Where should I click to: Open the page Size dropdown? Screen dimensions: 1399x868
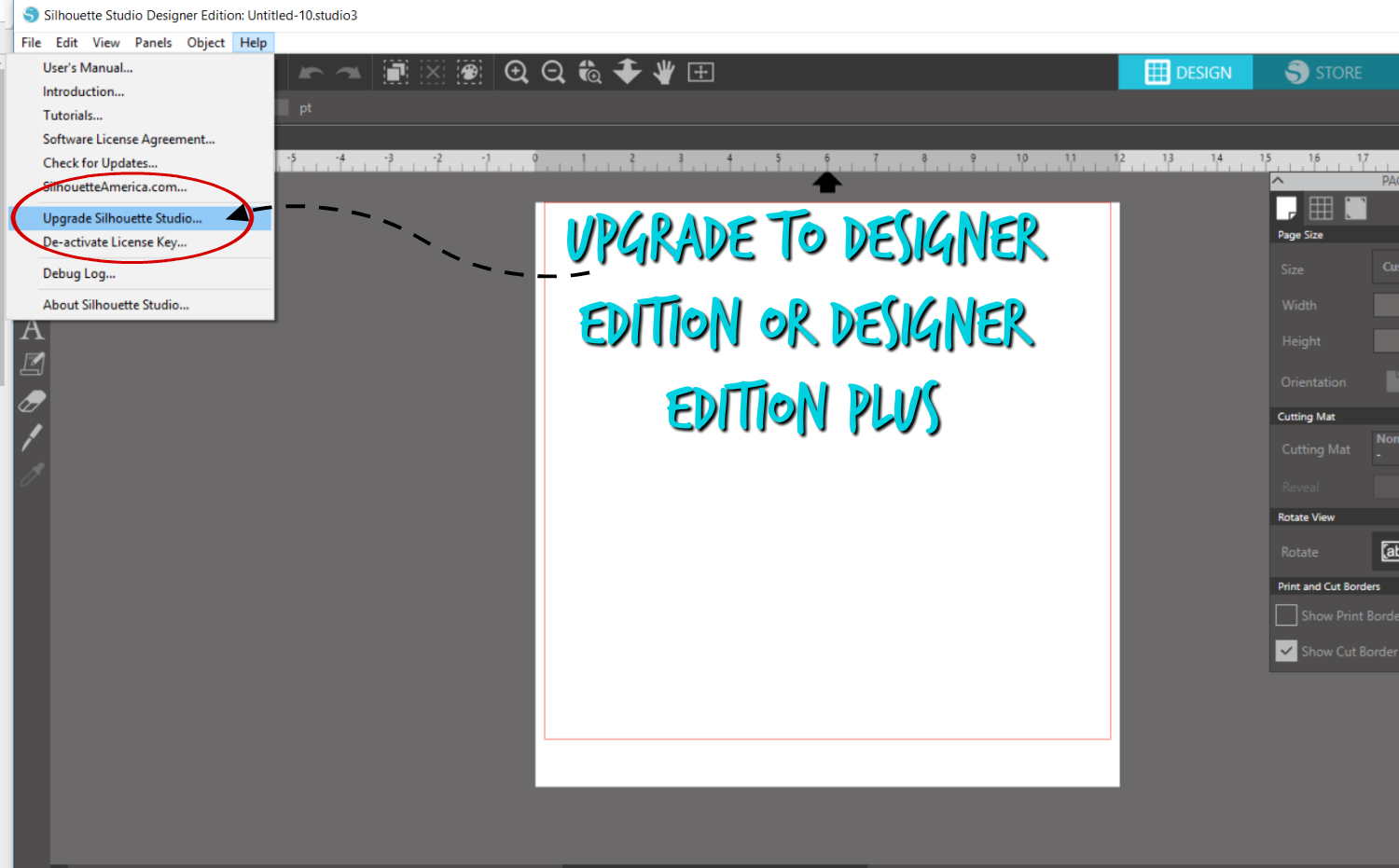coord(1386,268)
